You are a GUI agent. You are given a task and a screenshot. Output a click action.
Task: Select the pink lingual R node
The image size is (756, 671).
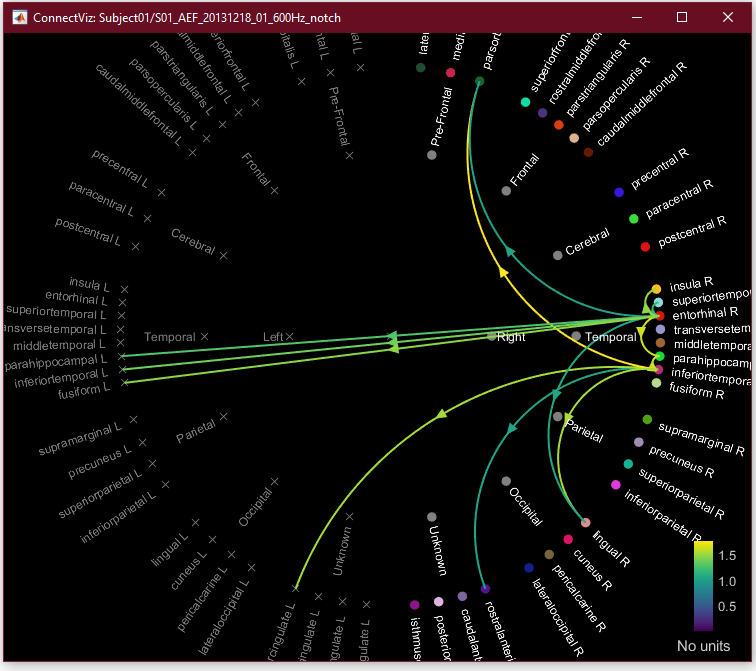pyautogui.click(x=585, y=522)
